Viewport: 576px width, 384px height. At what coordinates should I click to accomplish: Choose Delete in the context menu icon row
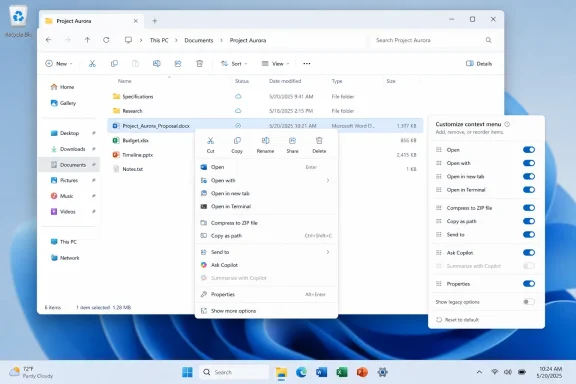click(319, 145)
